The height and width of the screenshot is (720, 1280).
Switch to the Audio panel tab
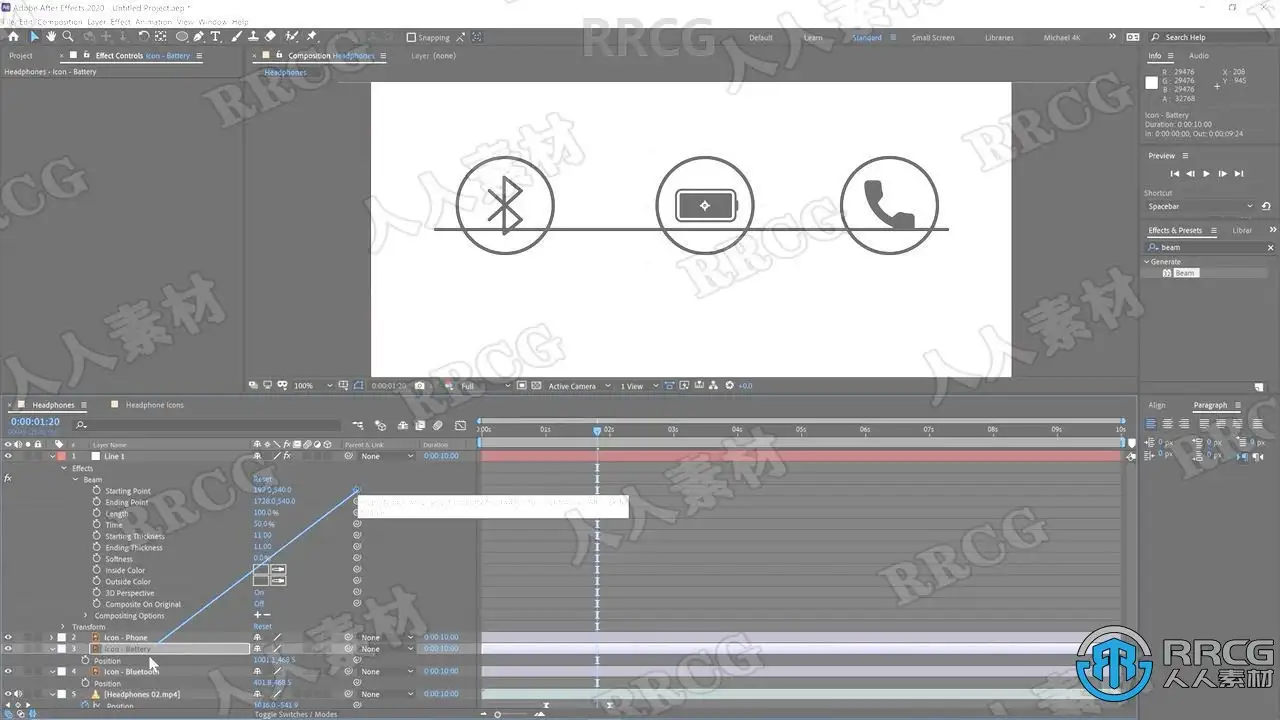pos(1198,56)
